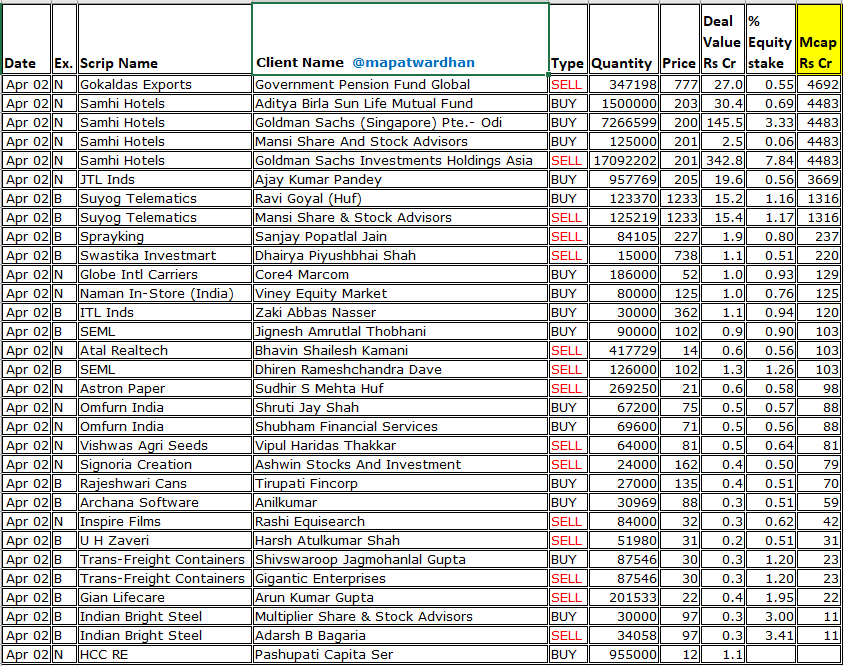
Task: Select Harsh Atulkumar Shah cell
Action: (x=400, y=540)
